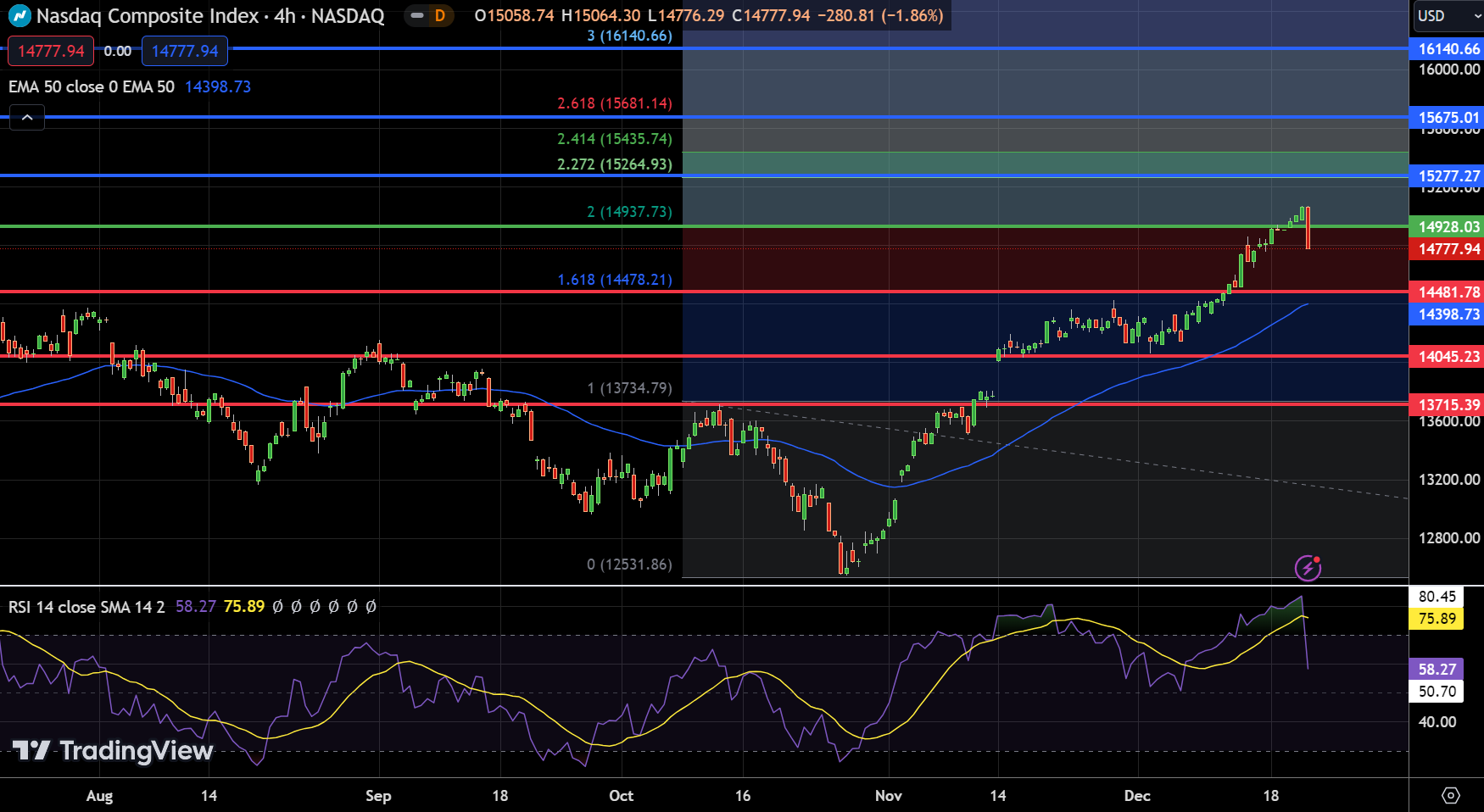The height and width of the screenshot is (812, 1484).
Task: Click the Nov label on time axis
Action: 889,796
